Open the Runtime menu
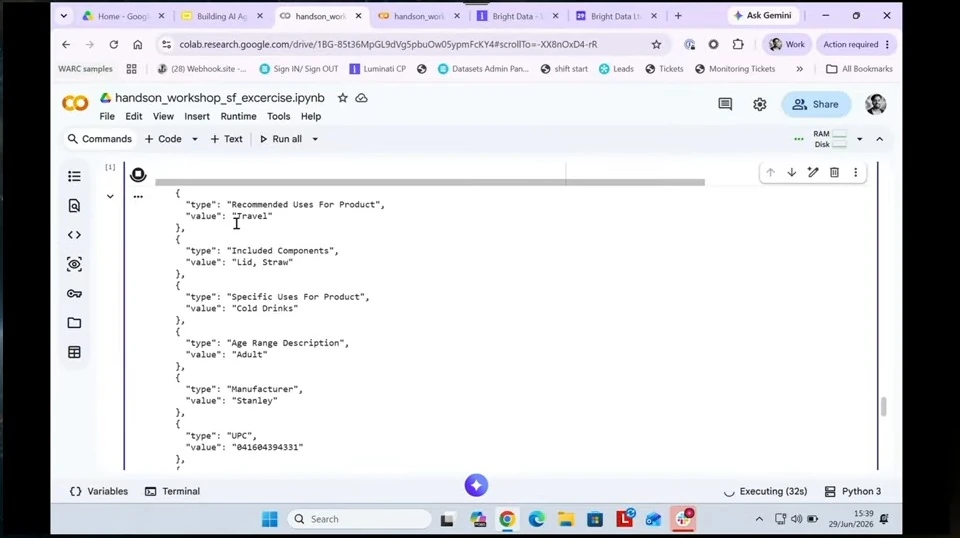Viewport: 960px width, 538px height. point(238,116)
